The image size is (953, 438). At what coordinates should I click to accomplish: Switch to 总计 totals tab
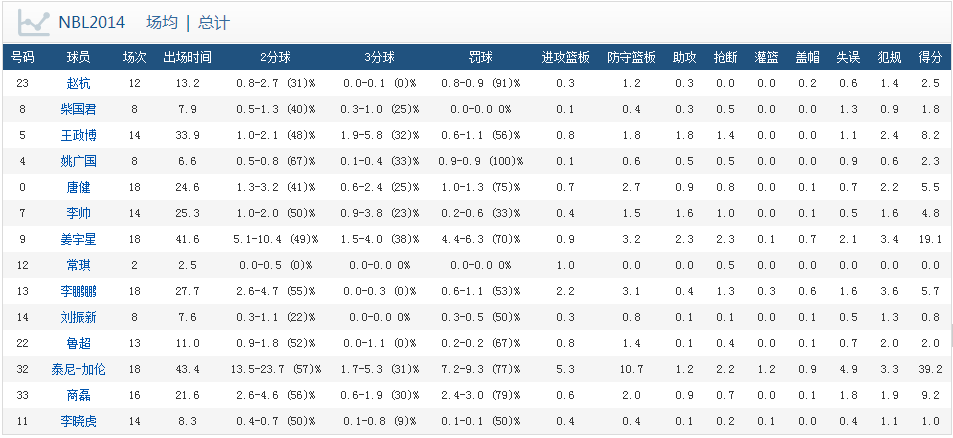(x=214, y=22)
